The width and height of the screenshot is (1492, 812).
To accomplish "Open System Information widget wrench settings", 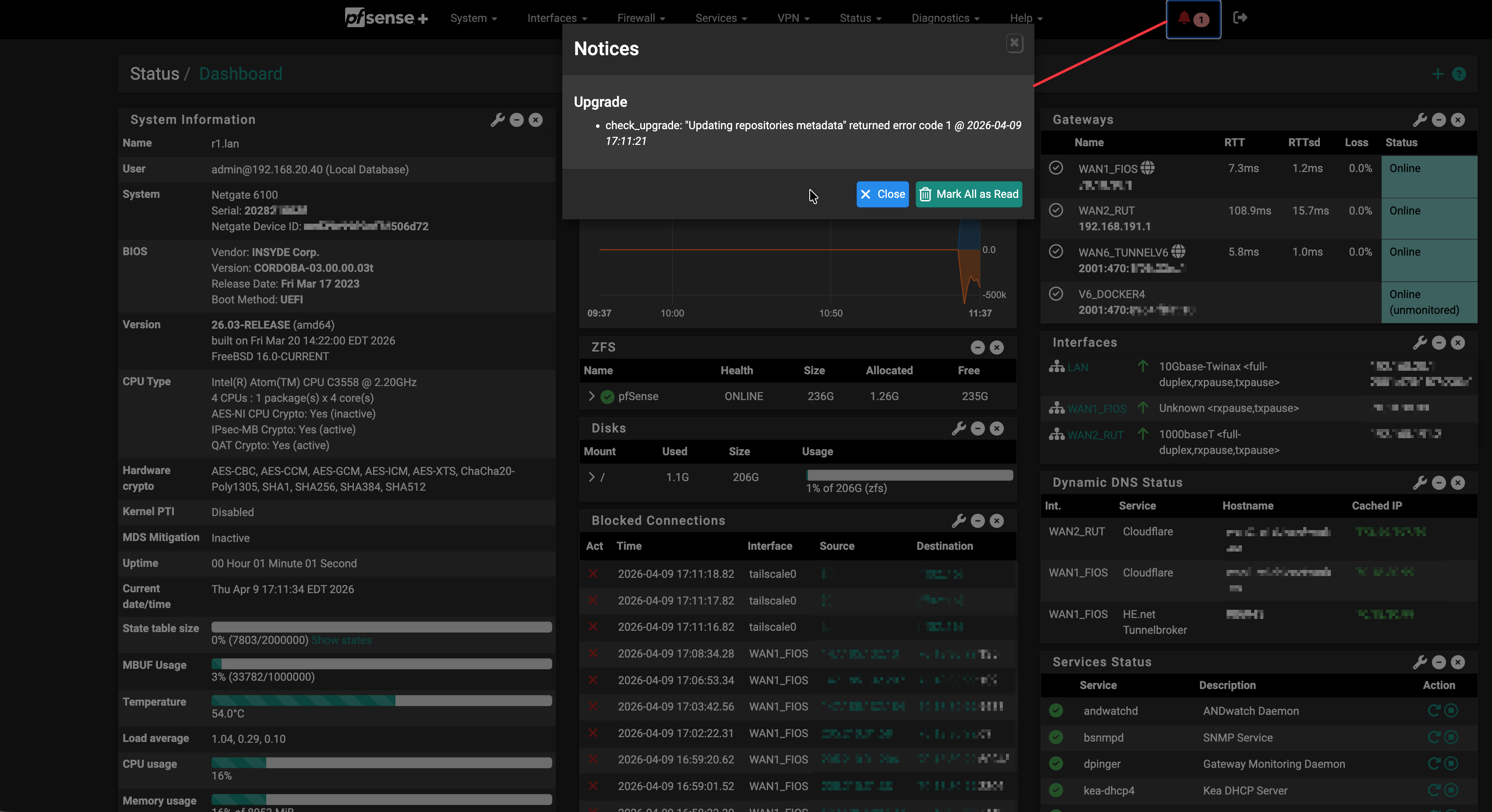I will [x=497, y=120].
